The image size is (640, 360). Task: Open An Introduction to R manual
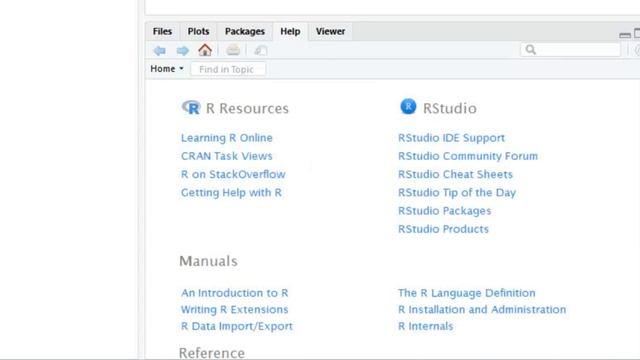coord(235,293)
